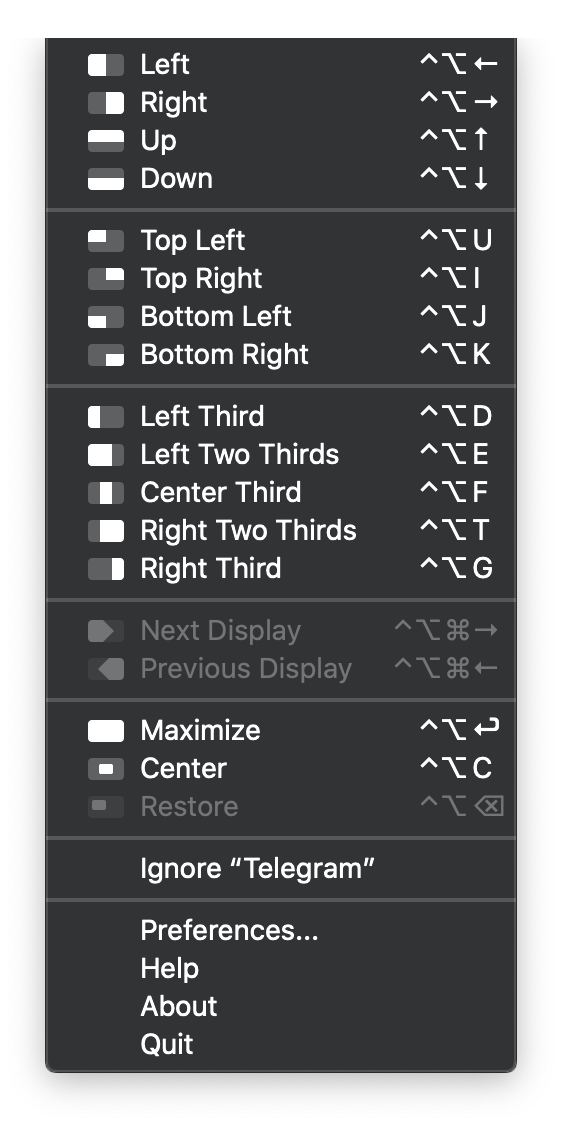The width and height of the screenshot is (562, 1126).
Task: Click the Center Third layout icon
Action: [x=106, y=493]
